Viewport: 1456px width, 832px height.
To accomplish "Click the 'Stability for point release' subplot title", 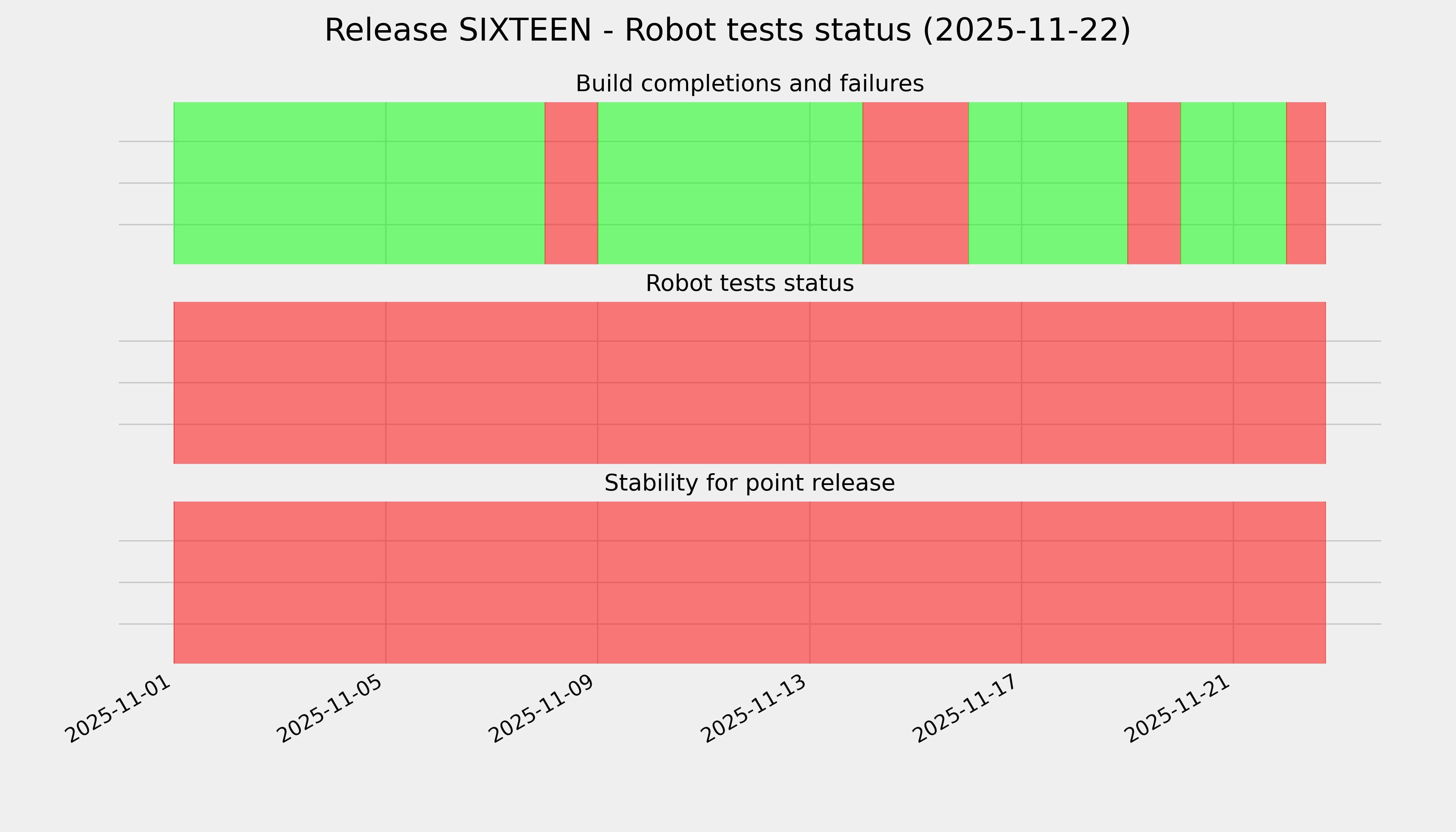I will click(x=749, y=484).
